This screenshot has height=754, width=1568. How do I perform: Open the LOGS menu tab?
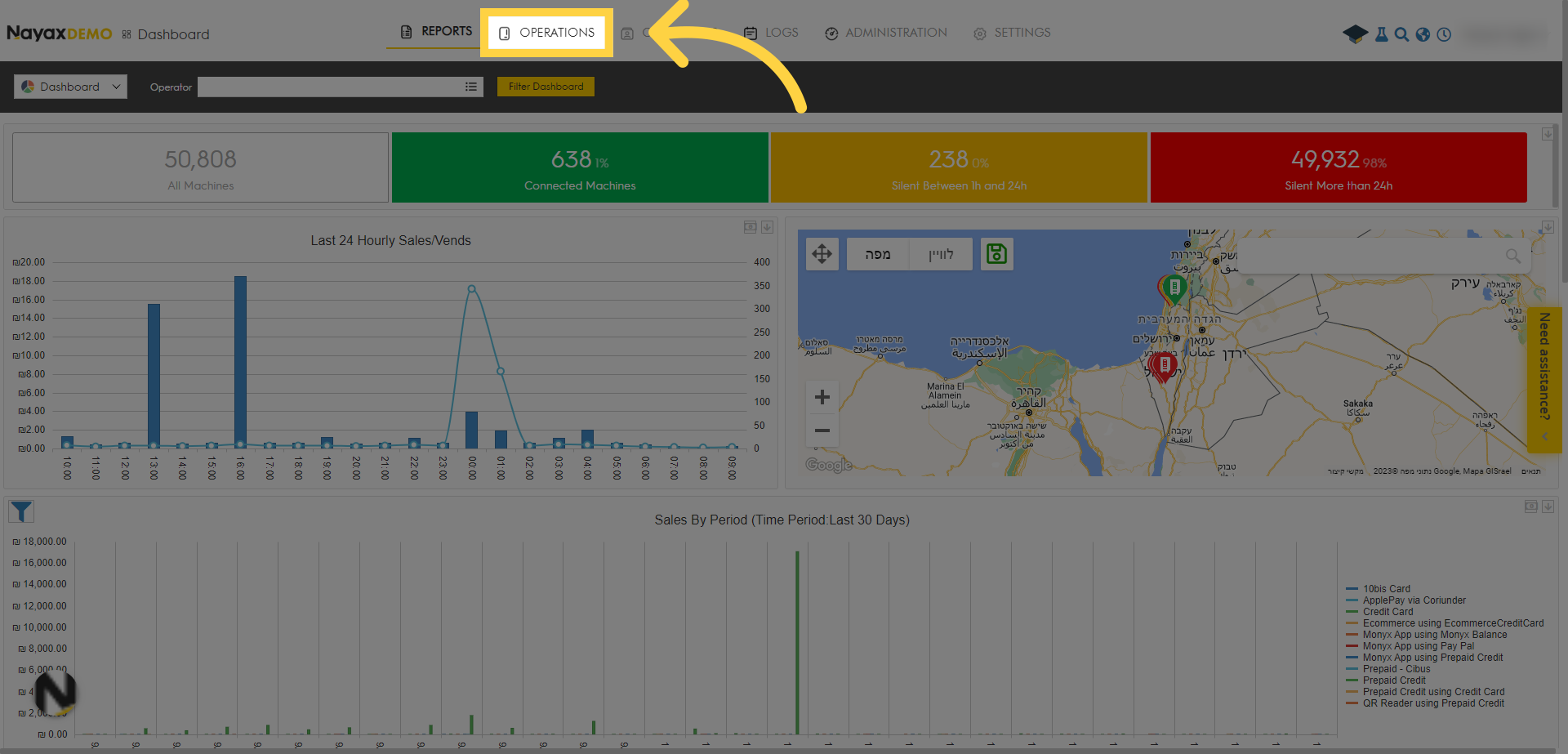[771, 33]
